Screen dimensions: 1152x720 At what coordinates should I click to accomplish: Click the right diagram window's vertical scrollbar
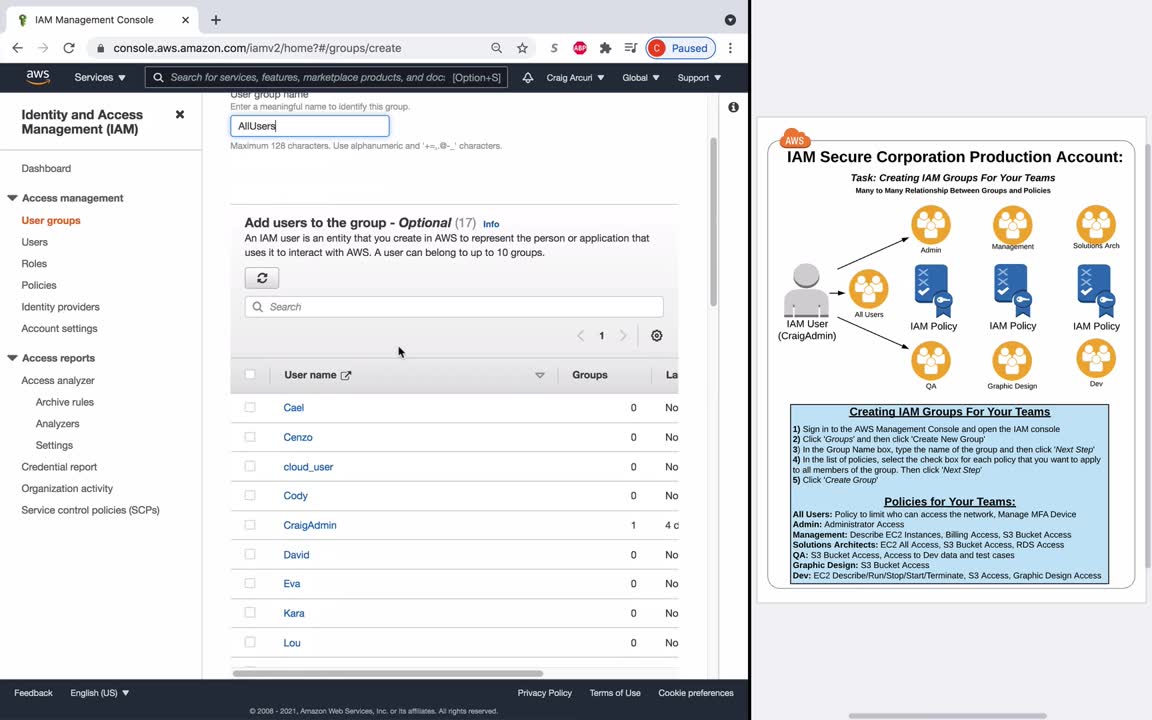coord(1148,356)
